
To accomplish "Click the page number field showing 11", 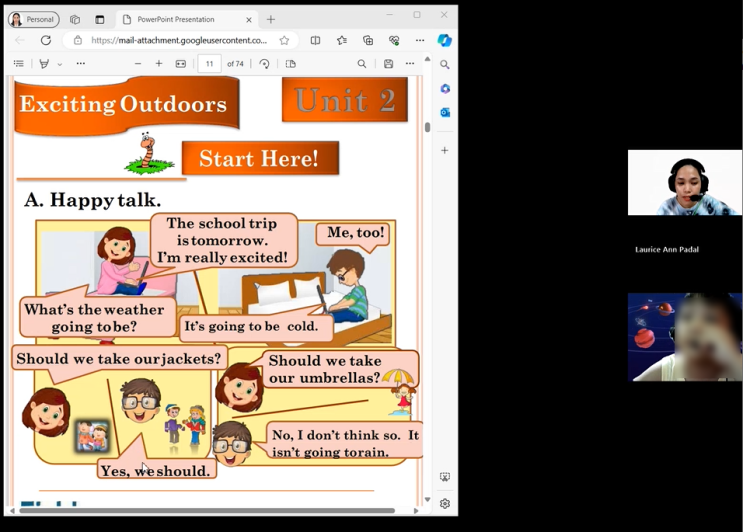I will click(x=209, y=63).
